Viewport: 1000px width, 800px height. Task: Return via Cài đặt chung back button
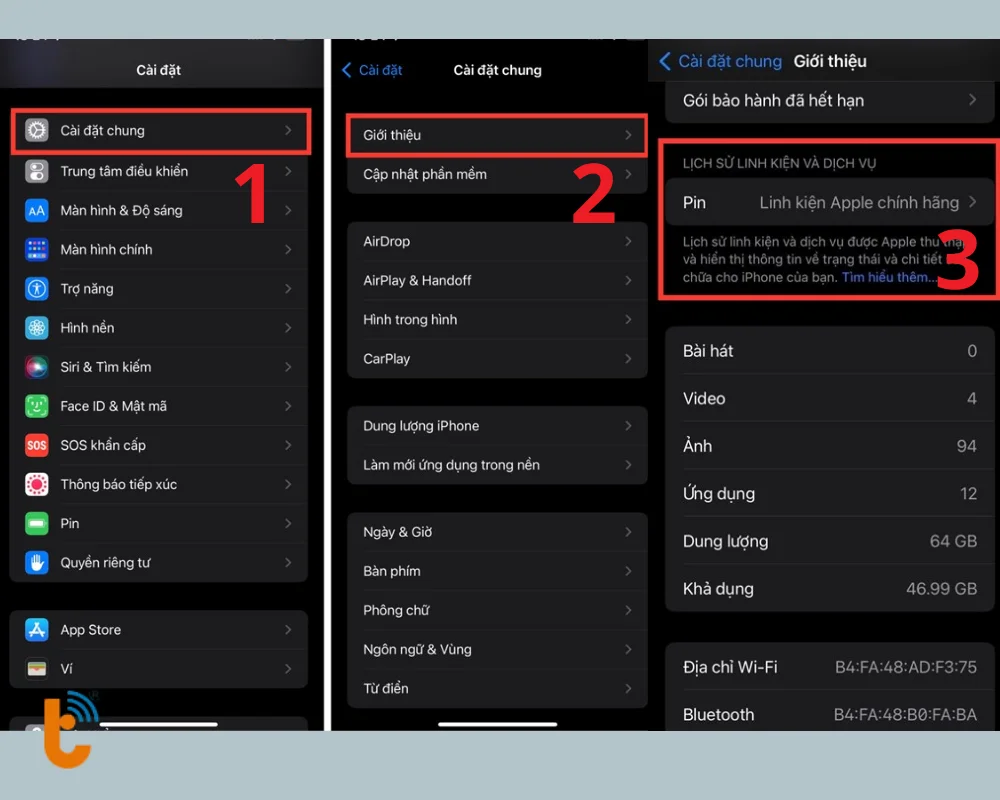pyautogui.click(x=720, y=62)
